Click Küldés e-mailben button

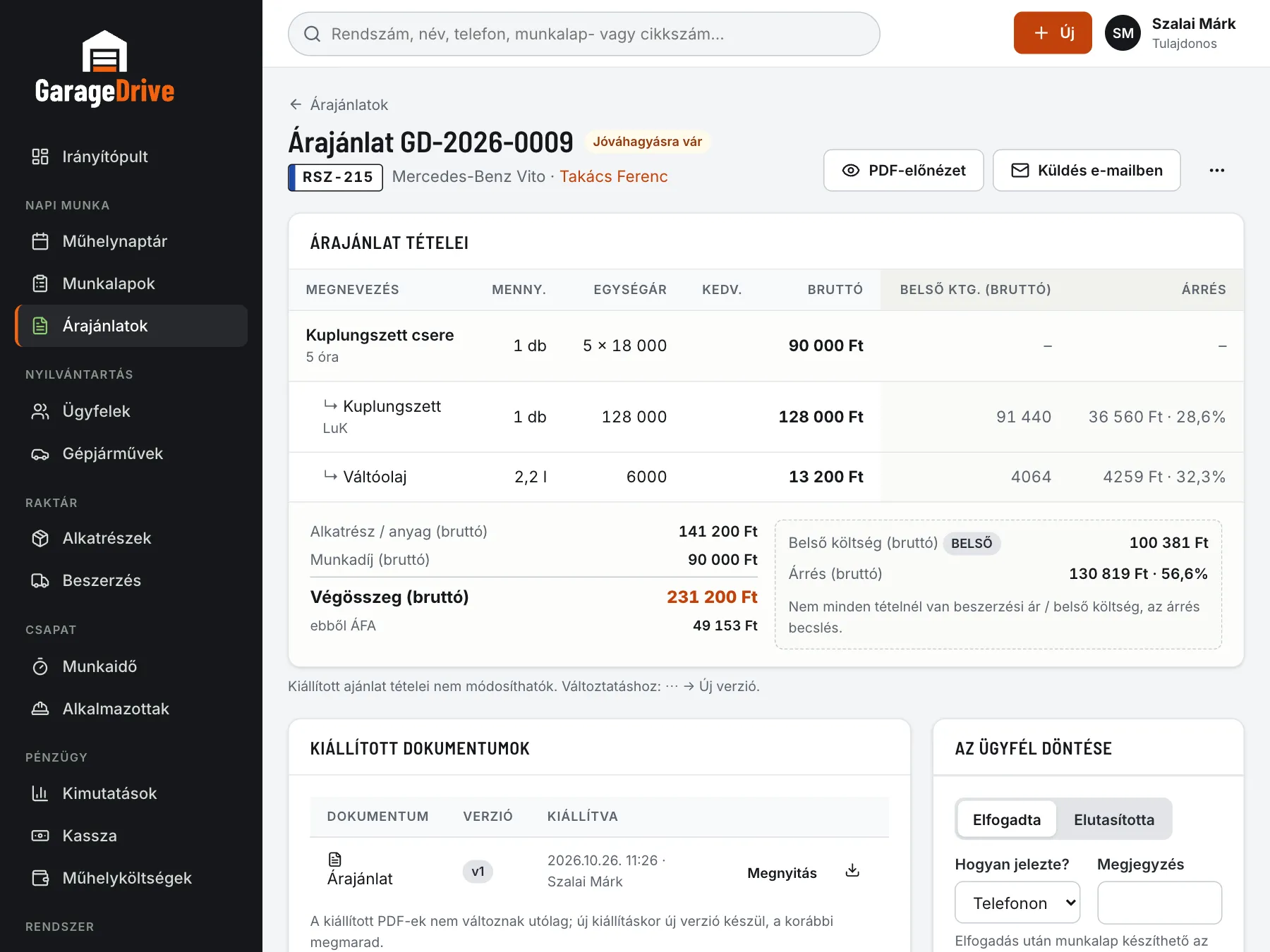point(1087,170)
